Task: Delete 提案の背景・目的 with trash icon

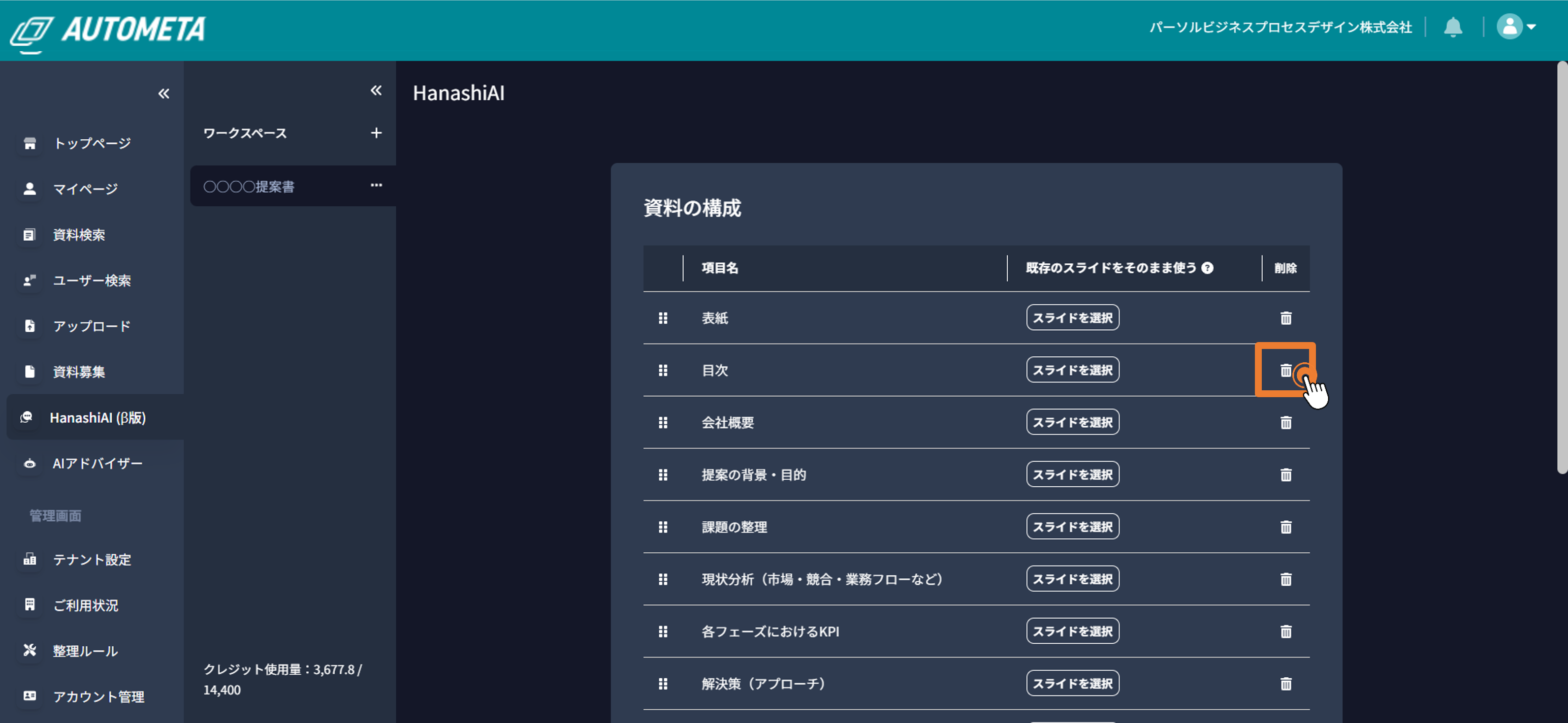Action: point(1285,474)
